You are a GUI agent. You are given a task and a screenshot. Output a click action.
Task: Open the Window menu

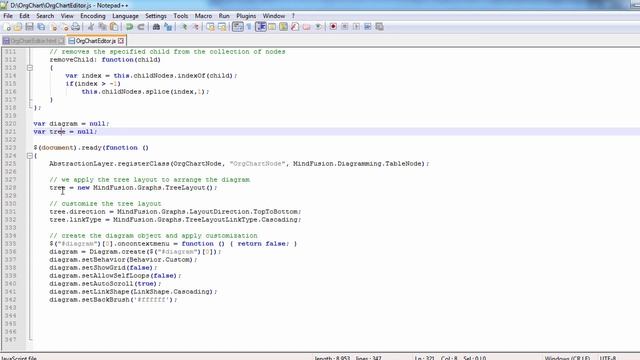pos(273,16)
